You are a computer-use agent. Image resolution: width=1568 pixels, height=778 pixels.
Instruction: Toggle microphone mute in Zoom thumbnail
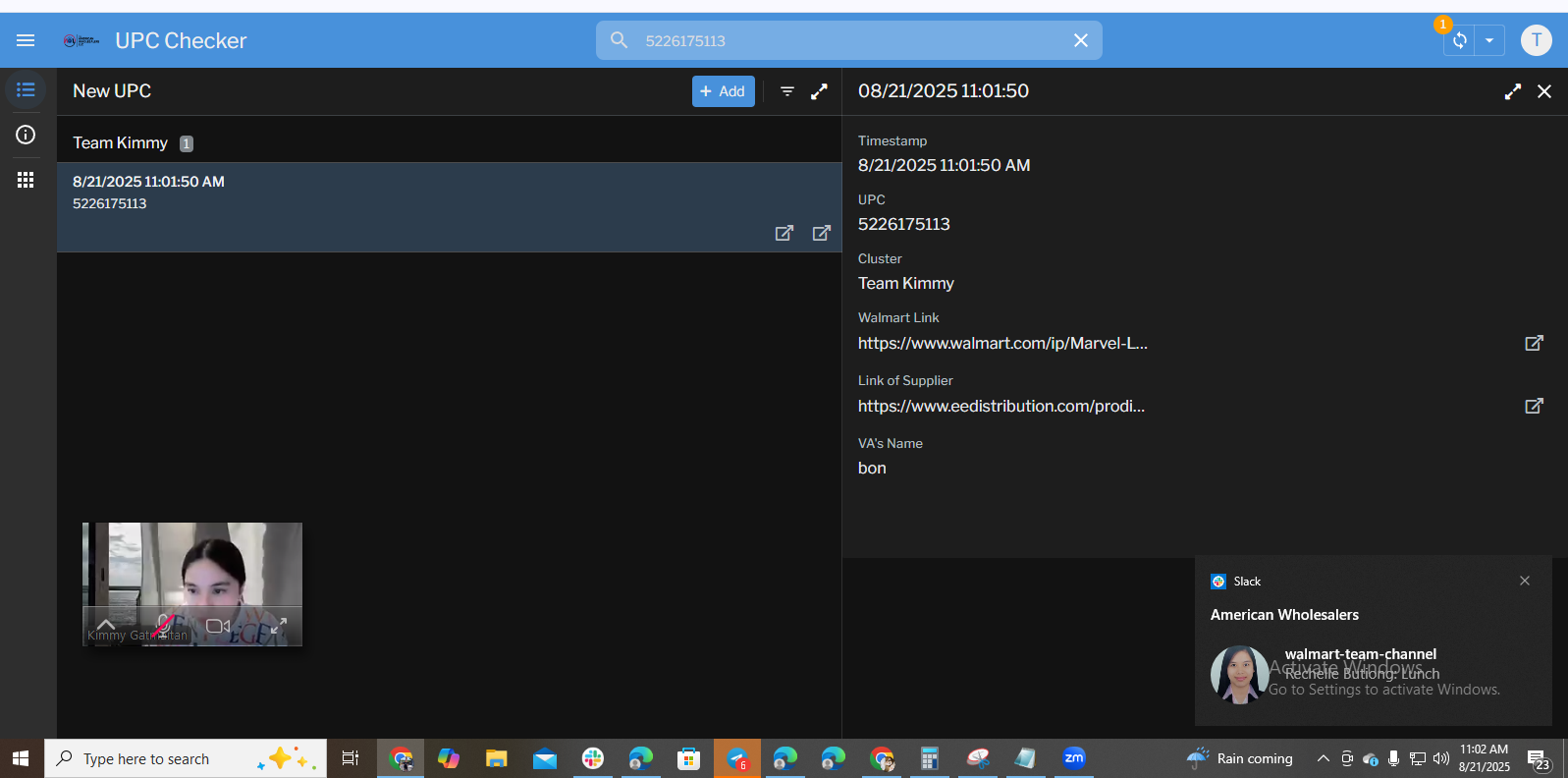click(164, 625)
